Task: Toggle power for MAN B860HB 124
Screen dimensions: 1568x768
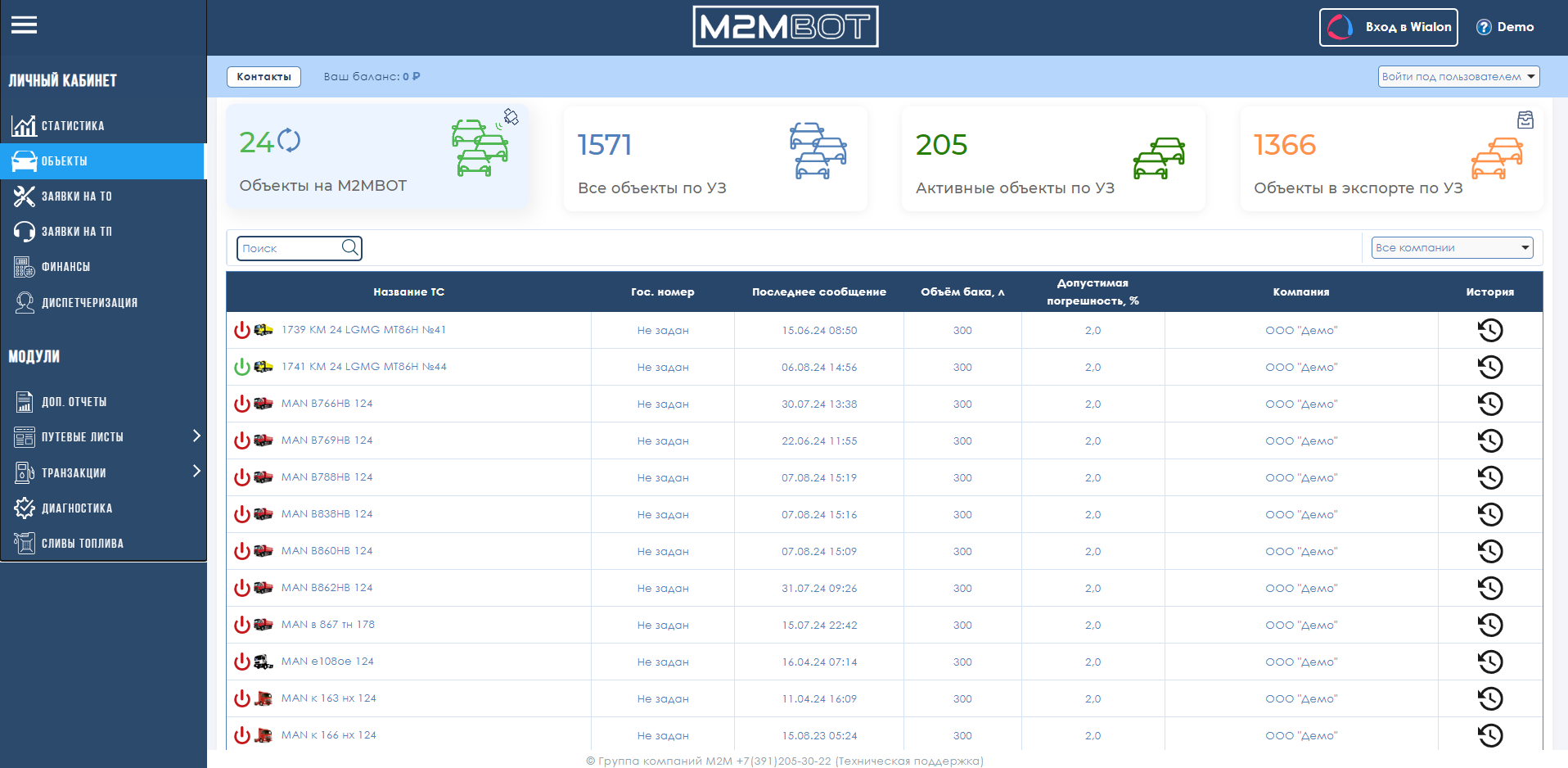Action: [x=241, y=551]
